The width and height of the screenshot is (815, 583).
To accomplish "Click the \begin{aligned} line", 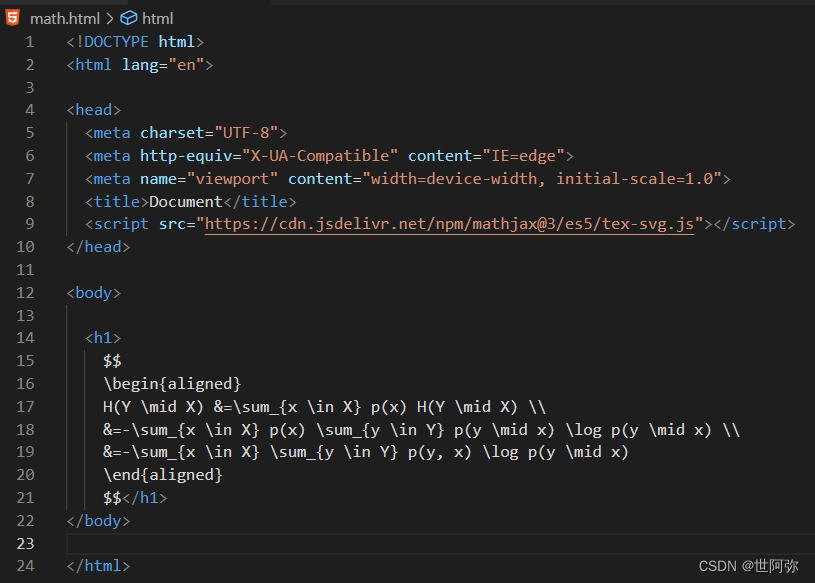I will (x=172, y=384).
